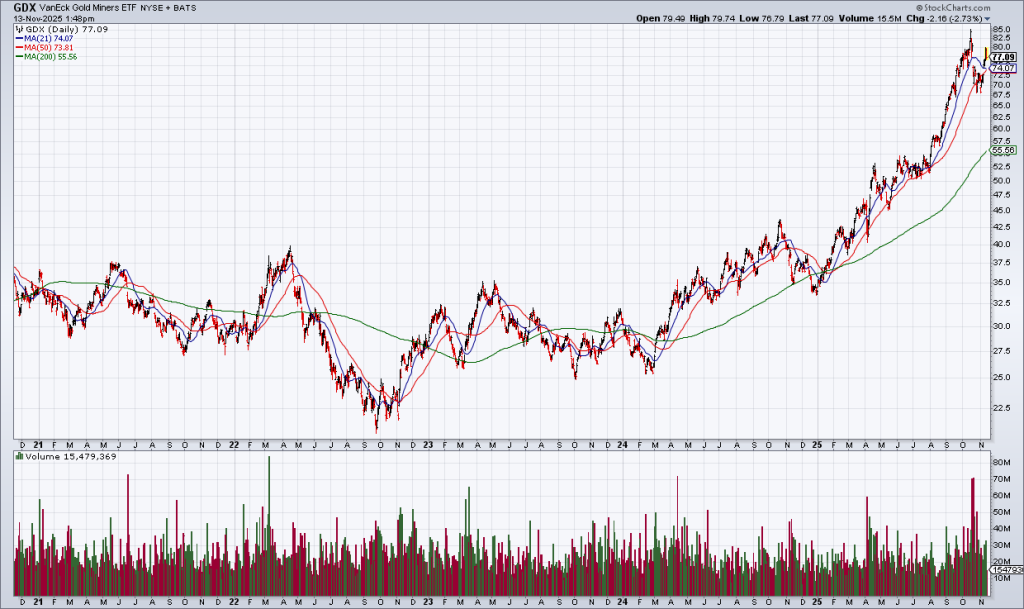Click the blue MA(21) legend line marker

pyautogui.click(x=18, y=39)
